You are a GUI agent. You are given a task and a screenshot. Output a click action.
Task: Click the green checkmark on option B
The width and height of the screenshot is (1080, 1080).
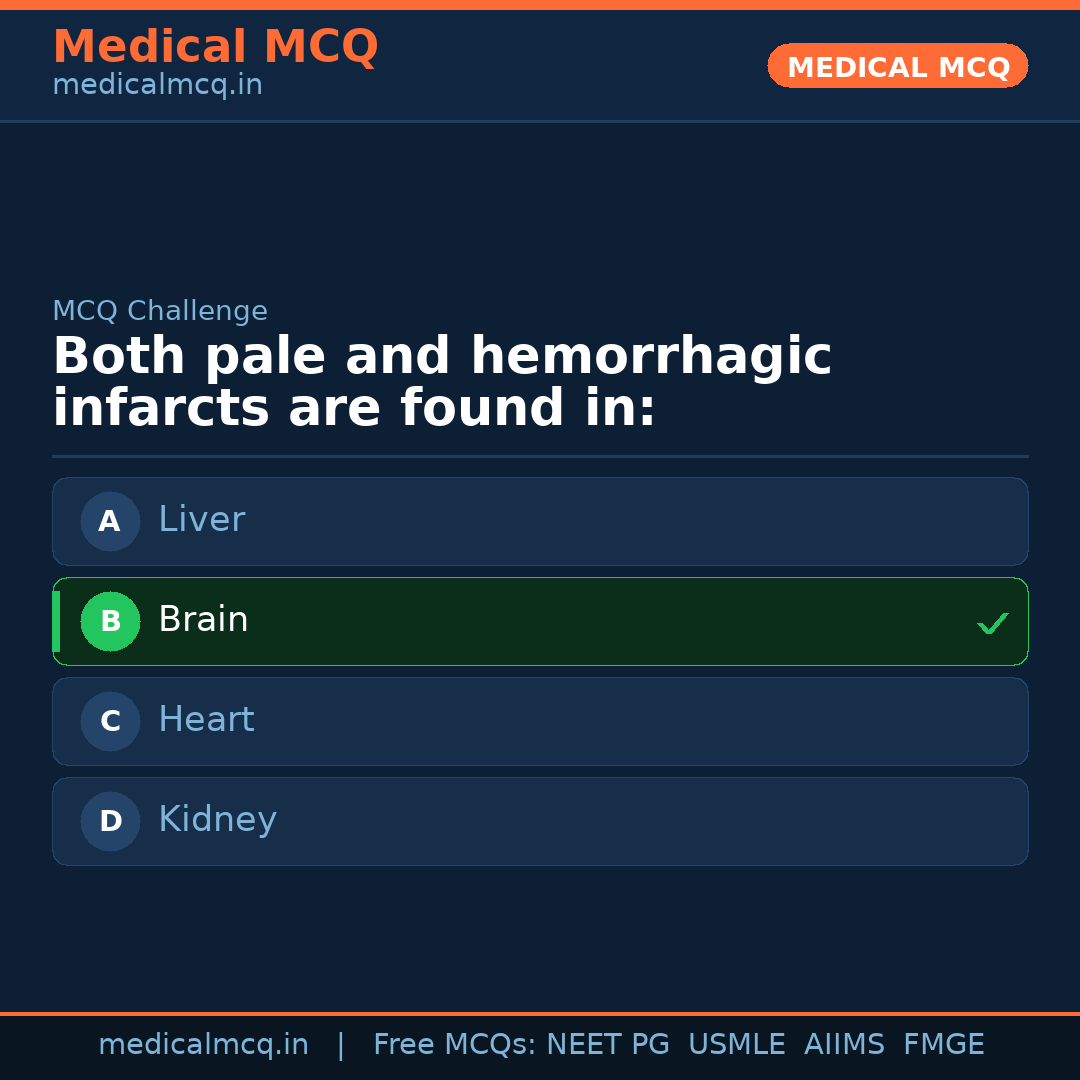993,623
